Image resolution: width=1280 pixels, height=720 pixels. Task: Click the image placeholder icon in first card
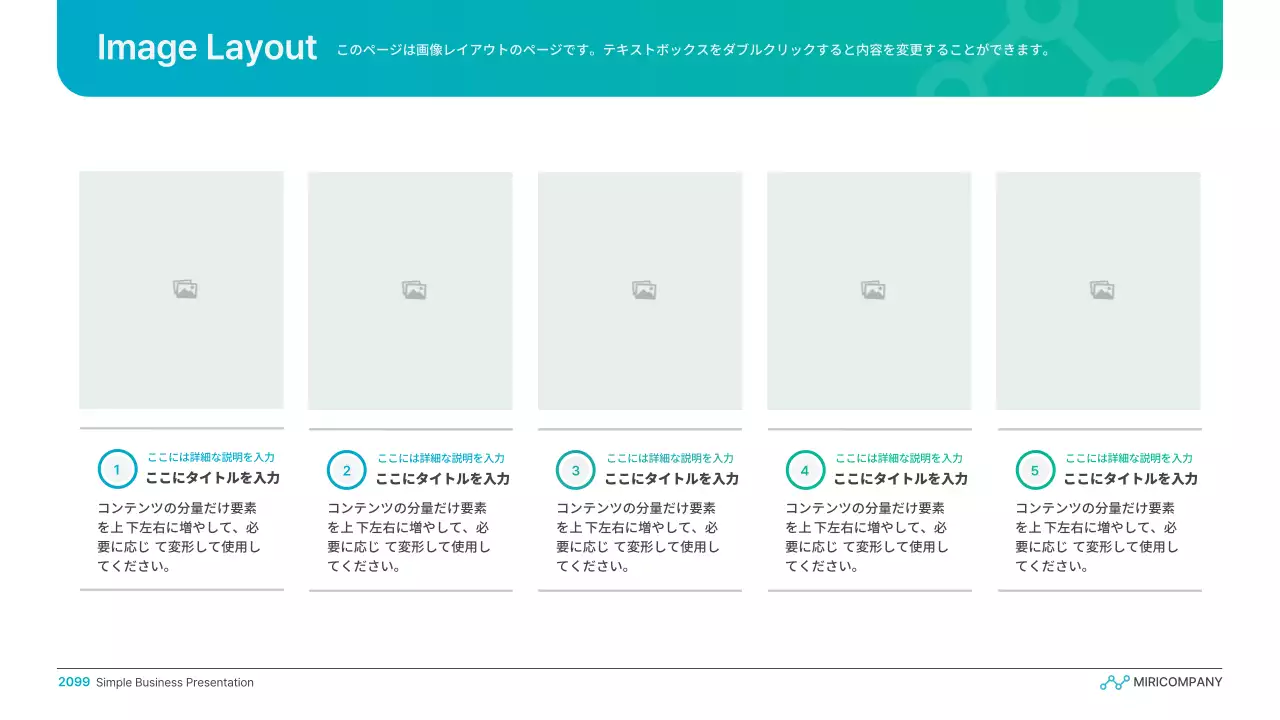click(185, 289)
